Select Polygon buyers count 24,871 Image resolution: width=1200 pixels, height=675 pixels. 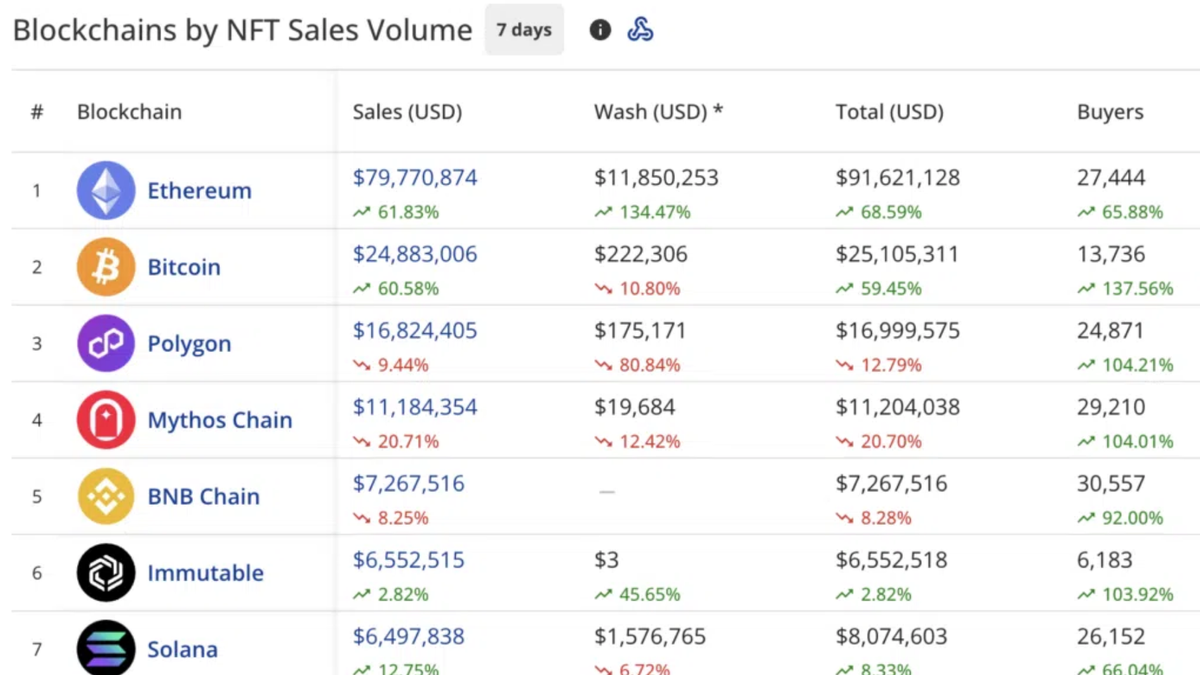coord(1111,331)
